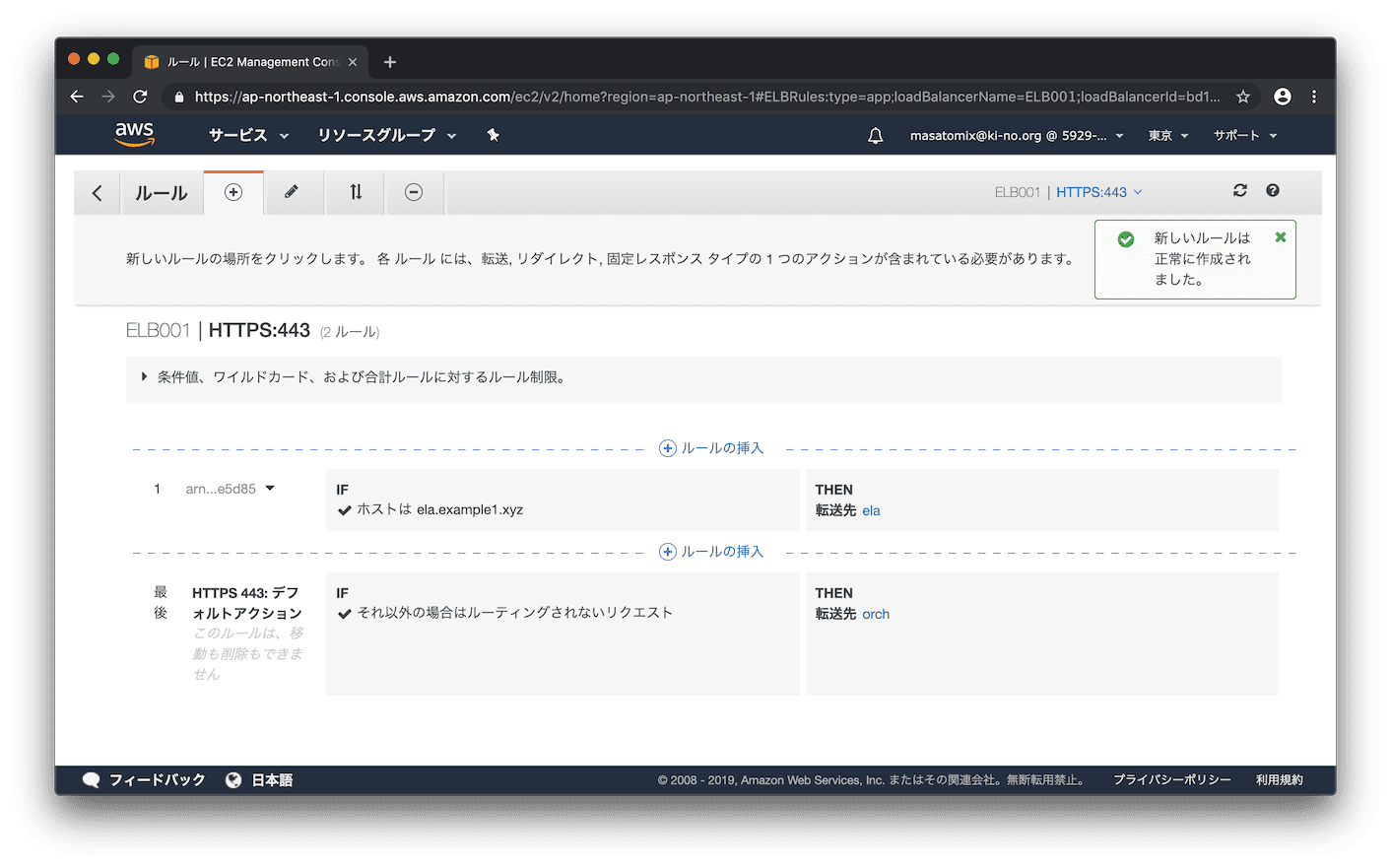Click the AWS logo home icon

coord(134,134)
